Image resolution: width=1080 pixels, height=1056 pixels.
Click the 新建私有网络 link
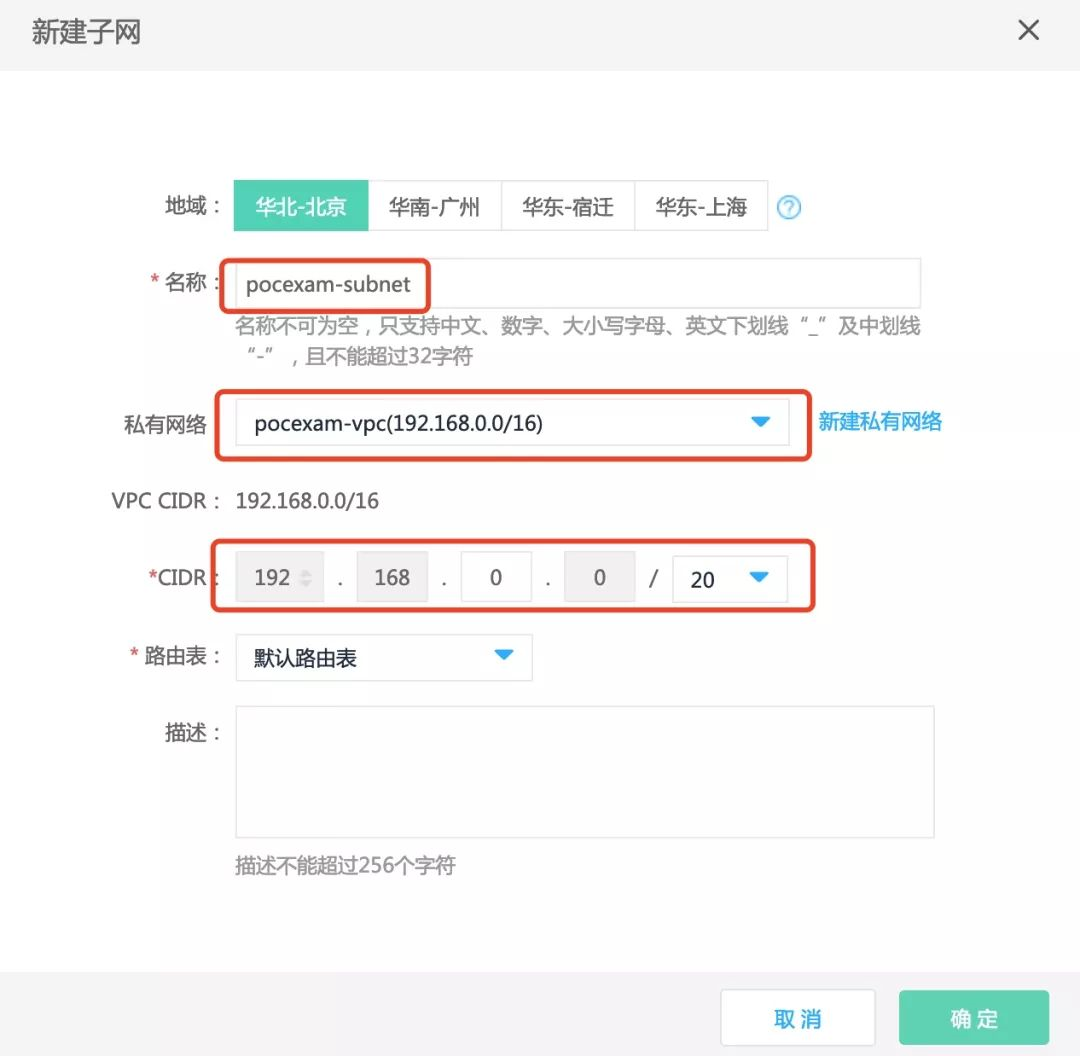coord(880,422)
